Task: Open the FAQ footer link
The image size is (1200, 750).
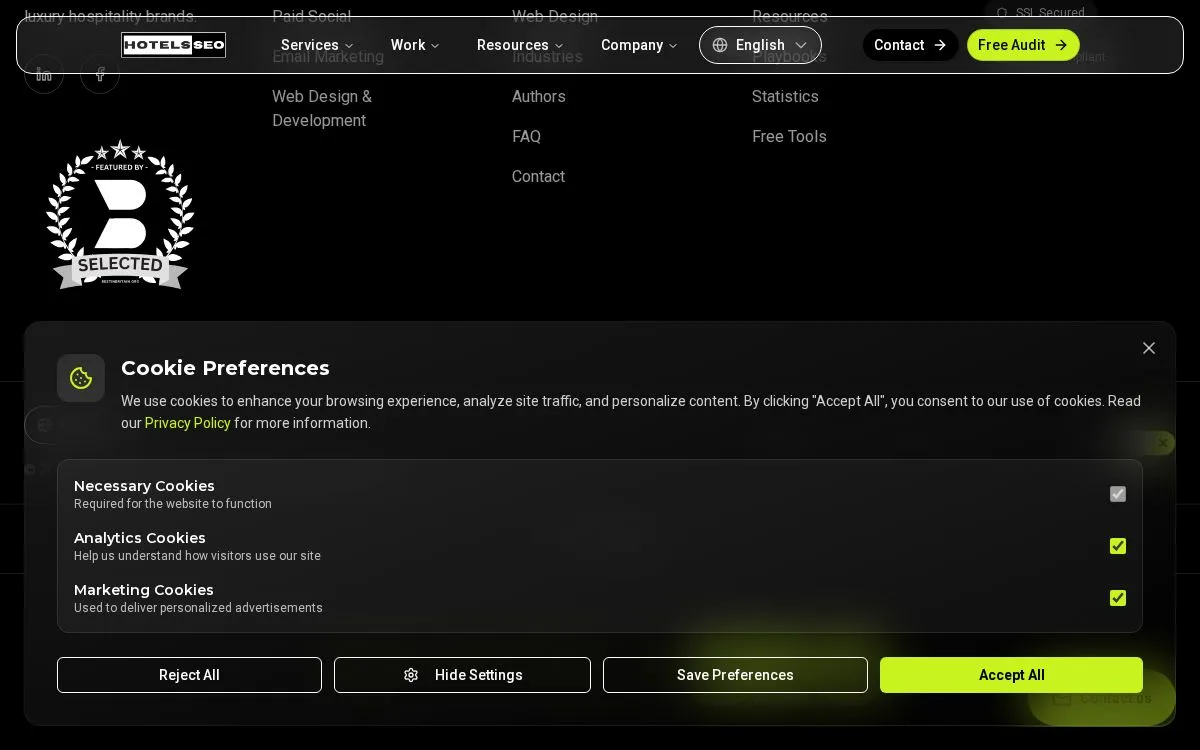Action: click(x=526, y=137)
